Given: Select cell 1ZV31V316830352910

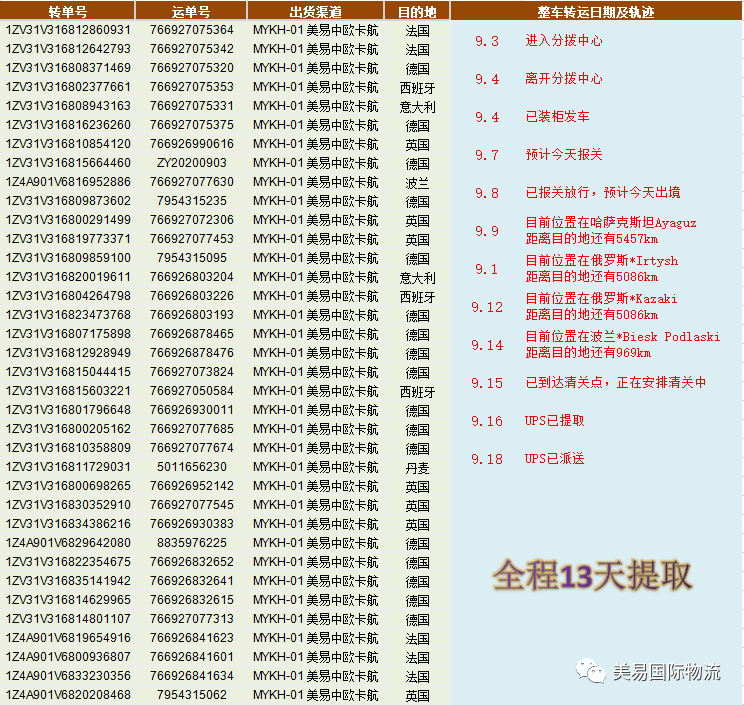Looking at the screenshot, I should point(68,504).
